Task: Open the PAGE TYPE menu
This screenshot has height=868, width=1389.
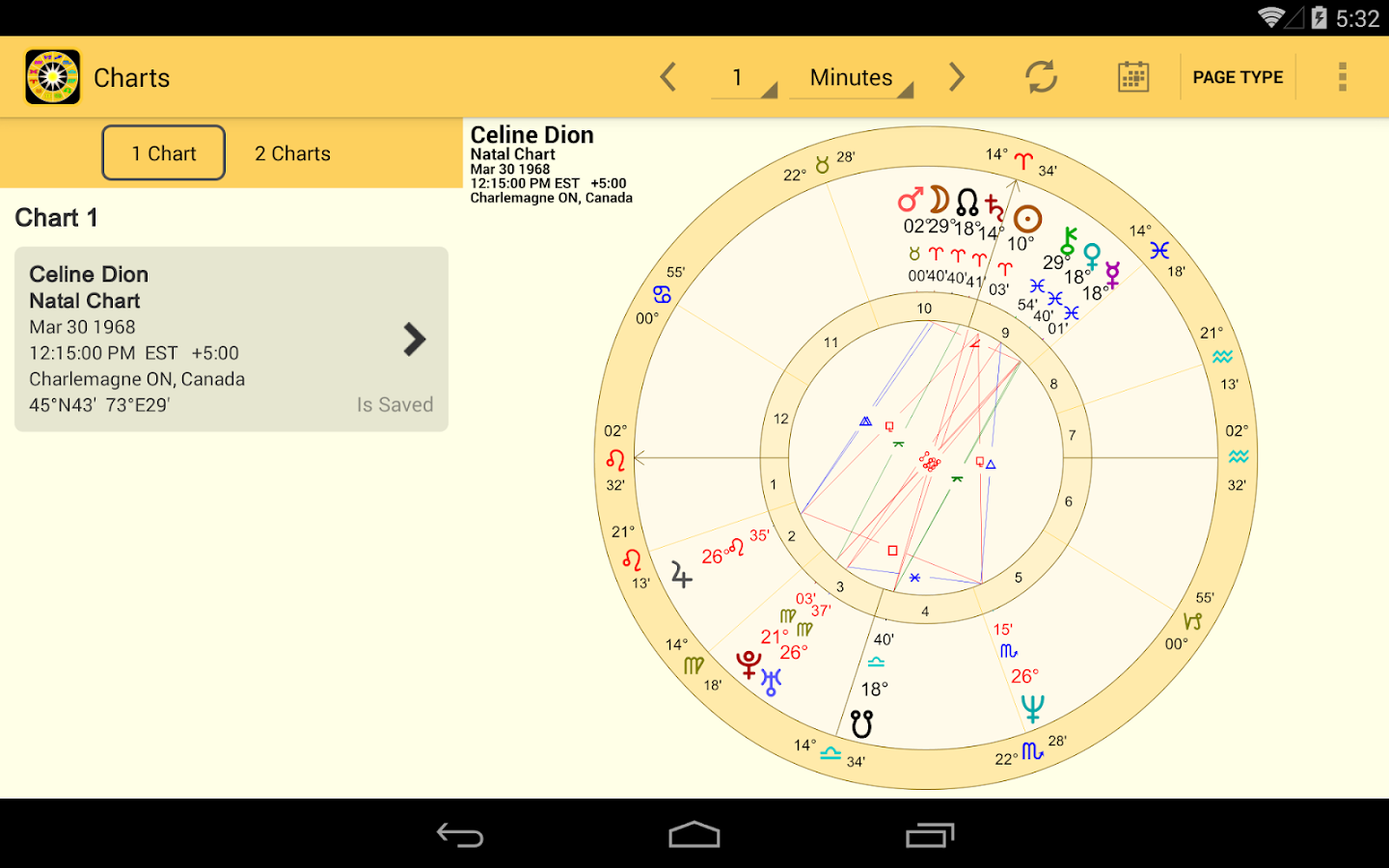Action: click(x=1238, y=77)
